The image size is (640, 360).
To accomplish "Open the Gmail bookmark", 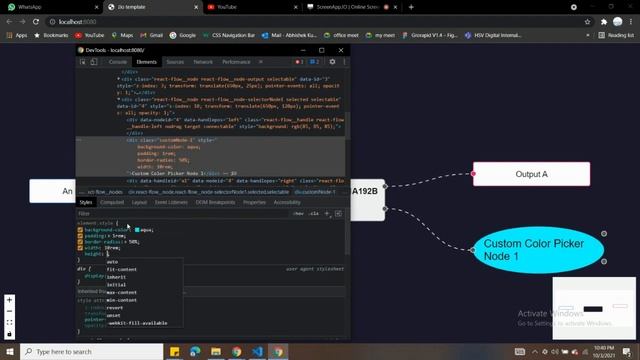I will (151, 36).
